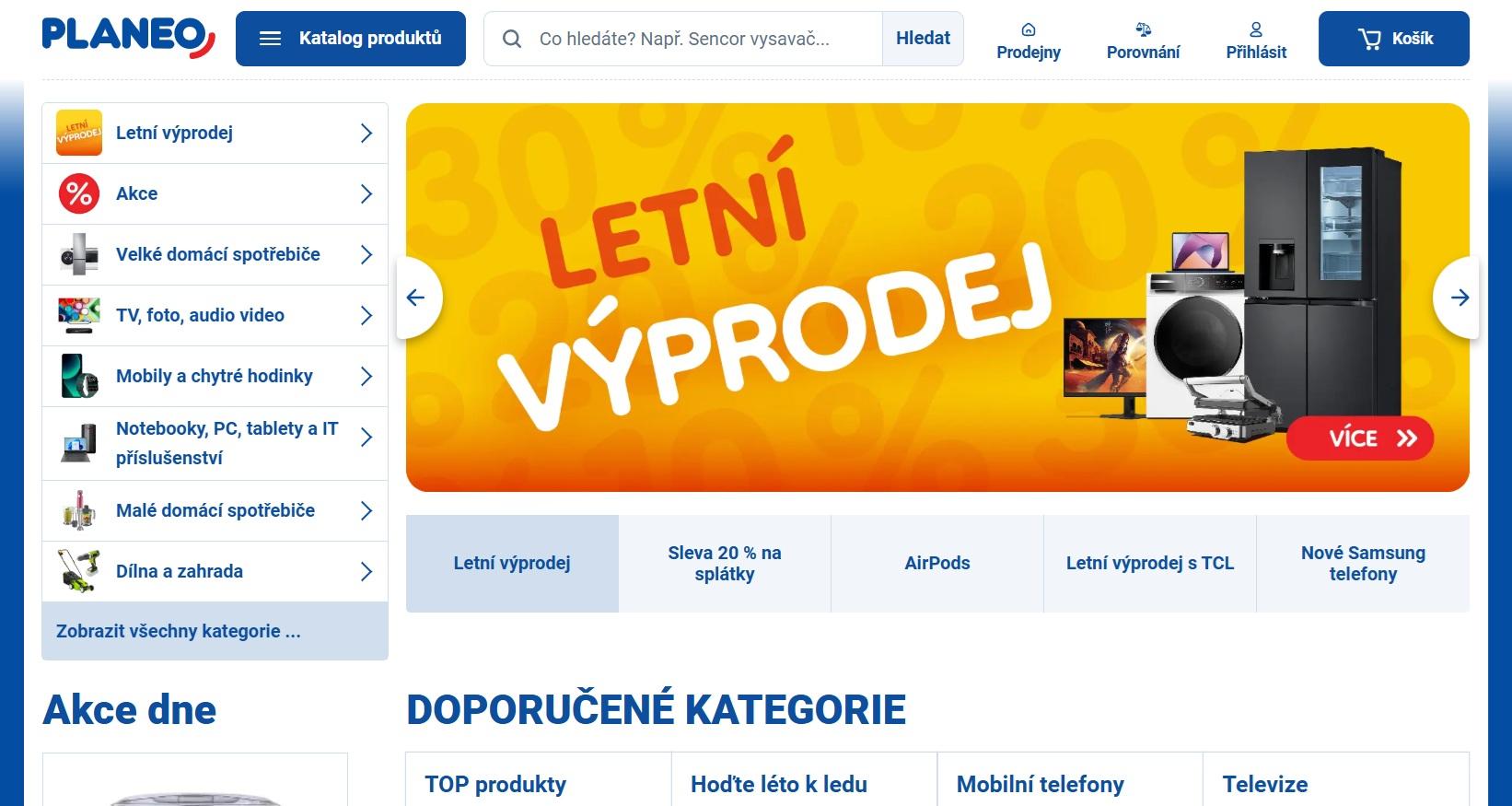
Task: Click the red percent Akce icon
Action: click(x=79, y=193)
